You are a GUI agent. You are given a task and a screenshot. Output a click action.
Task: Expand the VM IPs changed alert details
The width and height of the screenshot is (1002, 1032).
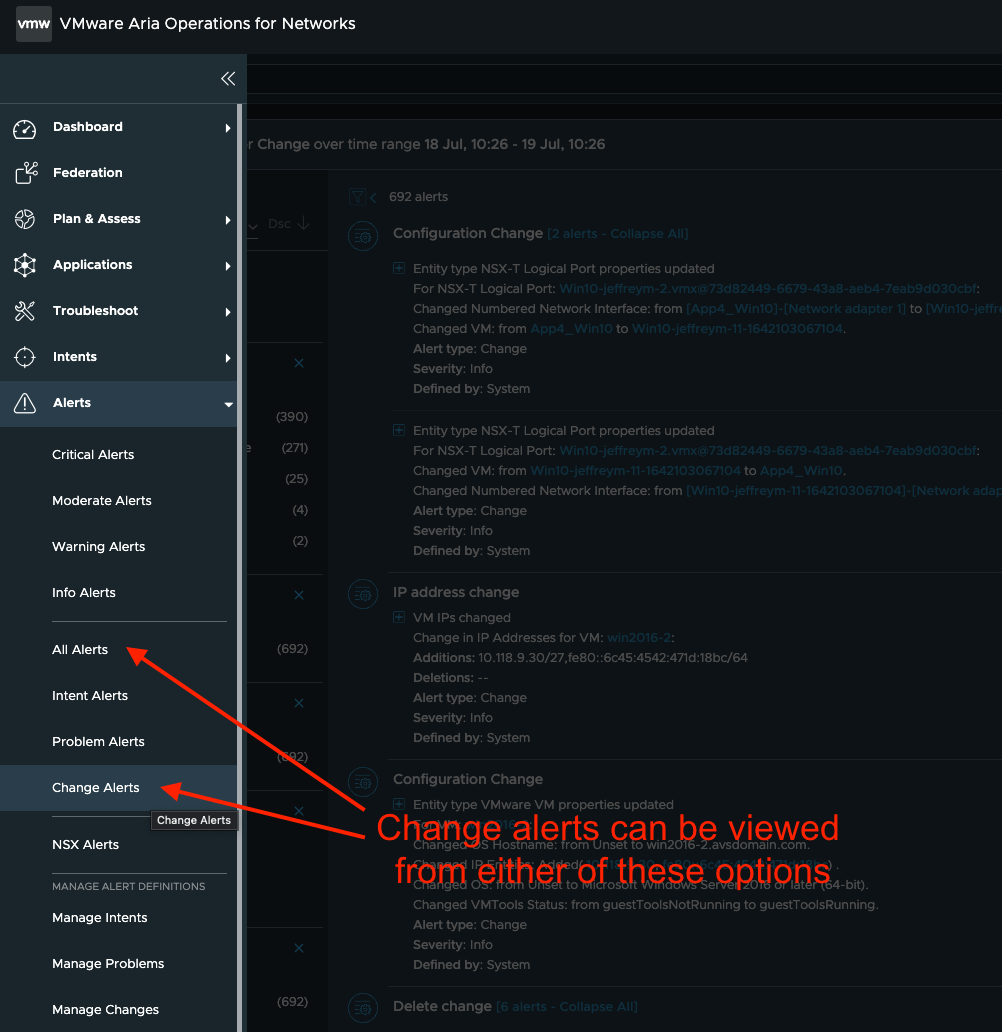pyautogui.click(x=399, y=617)
